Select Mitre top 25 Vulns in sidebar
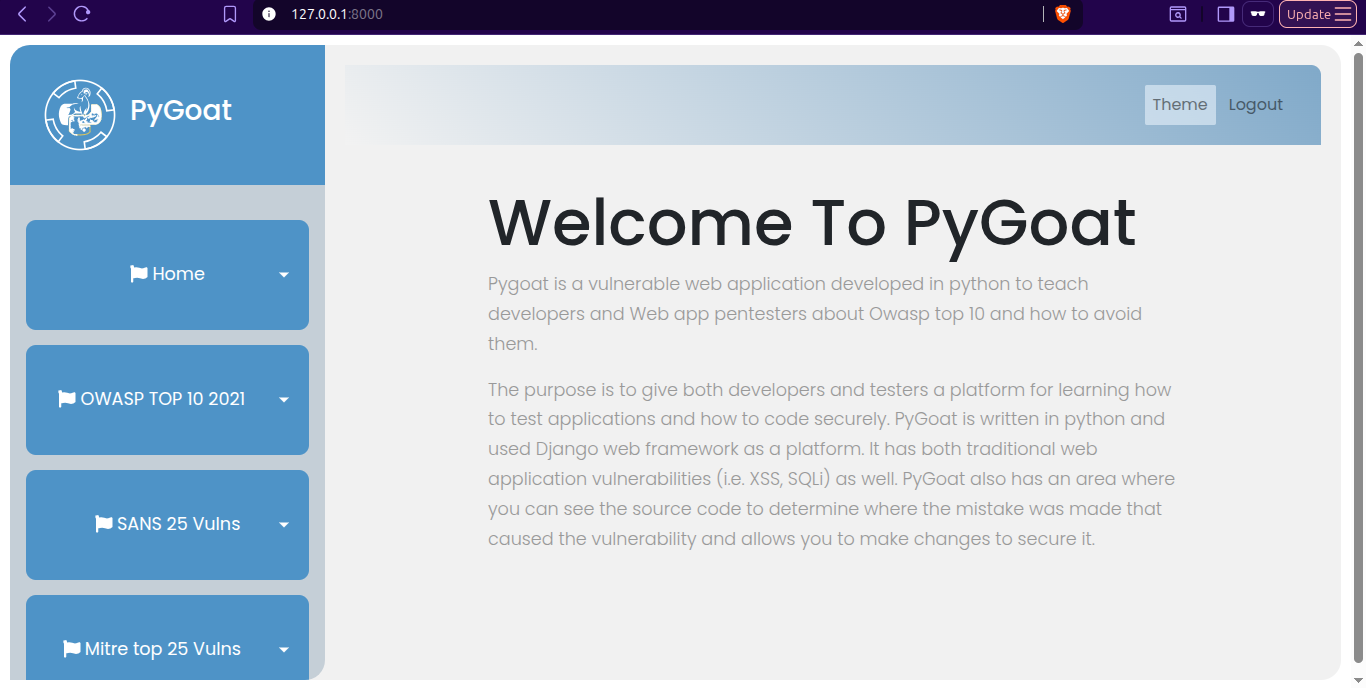Viewport: 1366px width, 688px height. click(x=167, y=638)
